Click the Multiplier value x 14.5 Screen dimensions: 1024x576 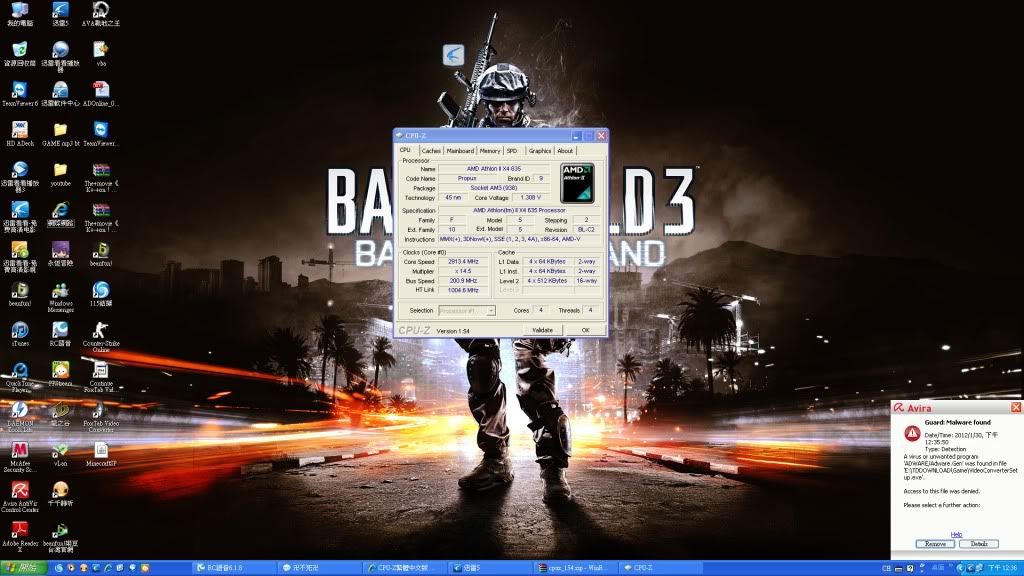(463, 271)
